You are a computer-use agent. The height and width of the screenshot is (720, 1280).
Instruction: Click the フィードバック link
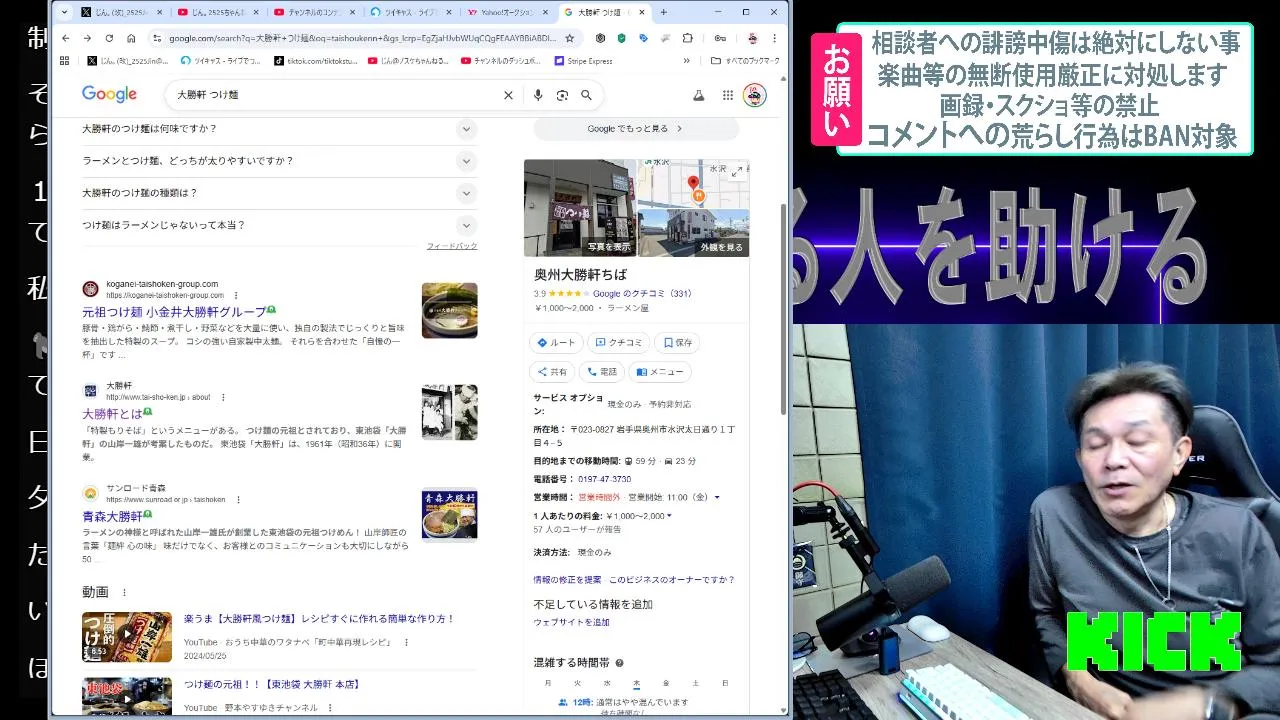click(x=452, y=246)
